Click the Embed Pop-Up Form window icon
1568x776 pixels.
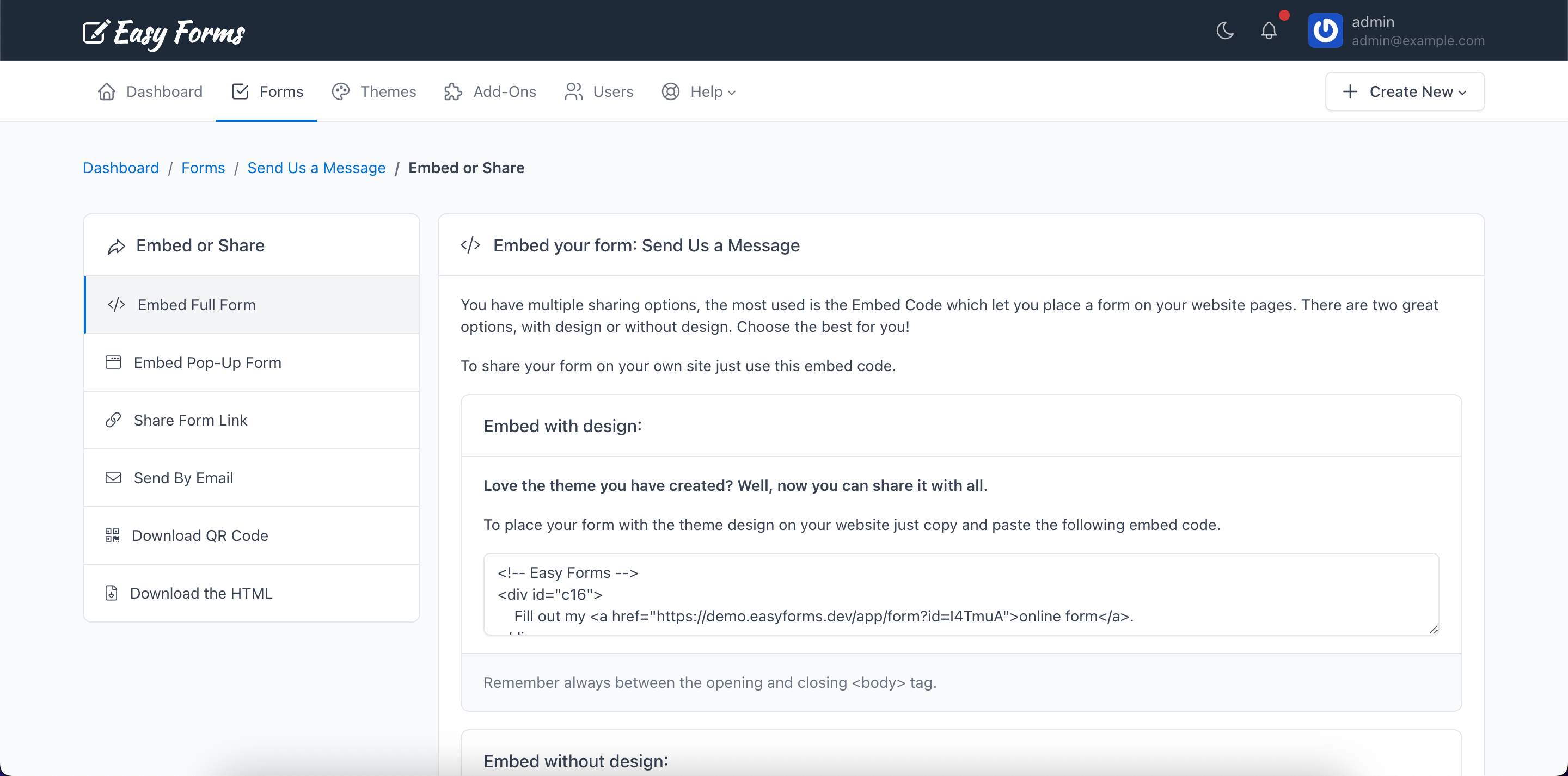[x=113, y=361]
